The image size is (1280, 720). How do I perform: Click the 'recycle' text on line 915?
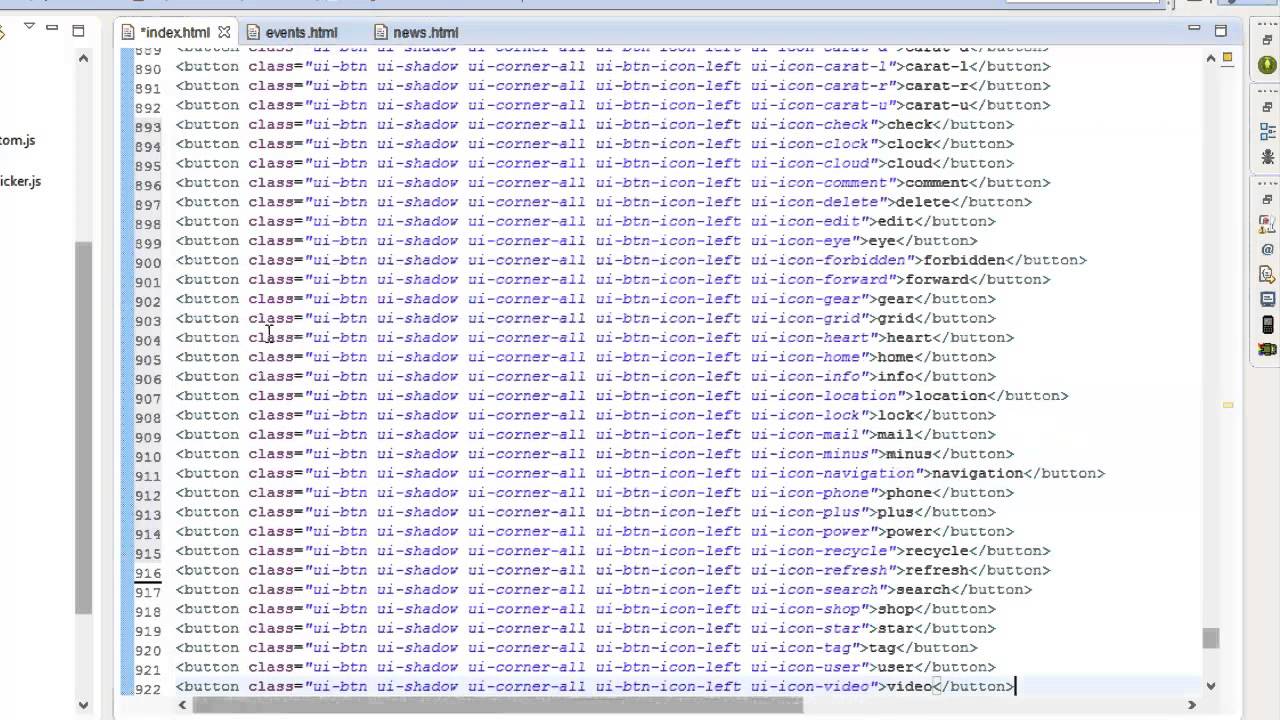936,551
